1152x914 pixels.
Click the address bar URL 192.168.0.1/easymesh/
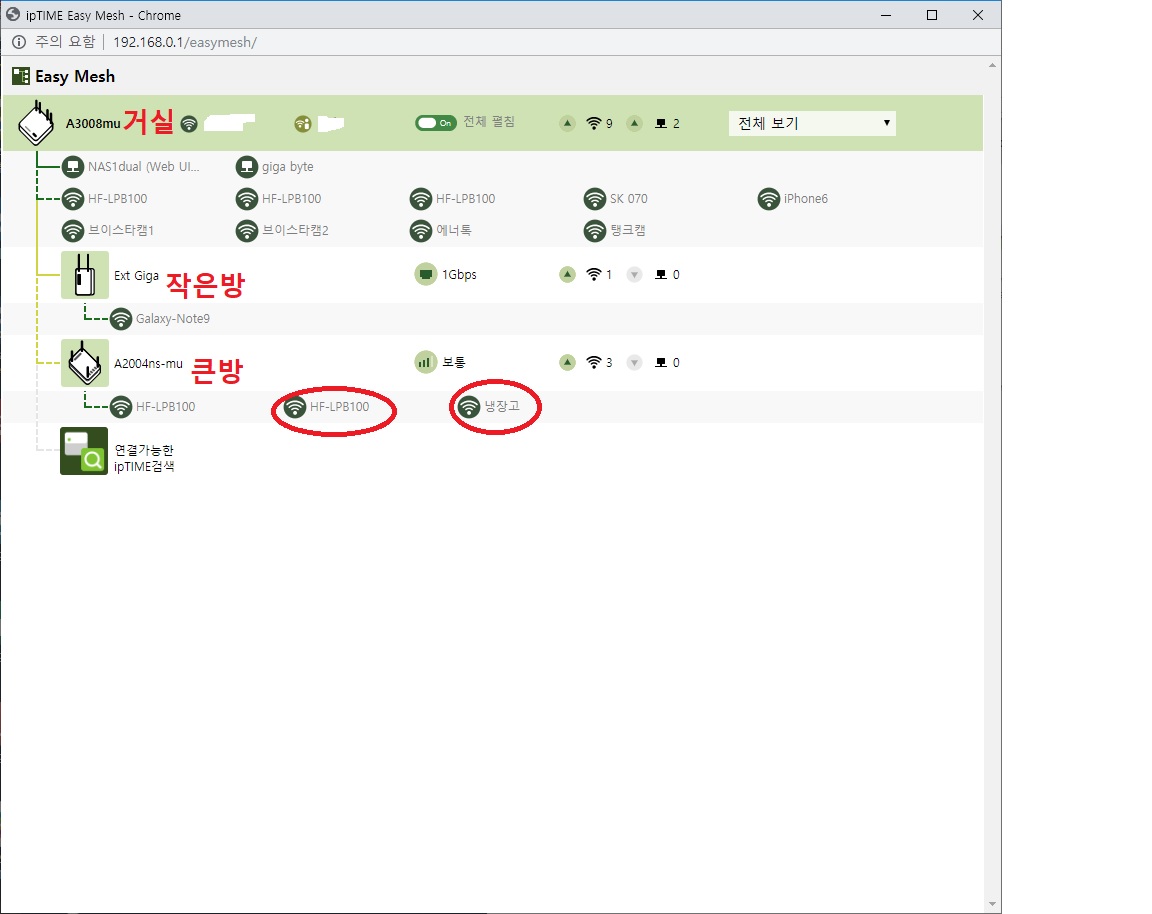(185, 43)
